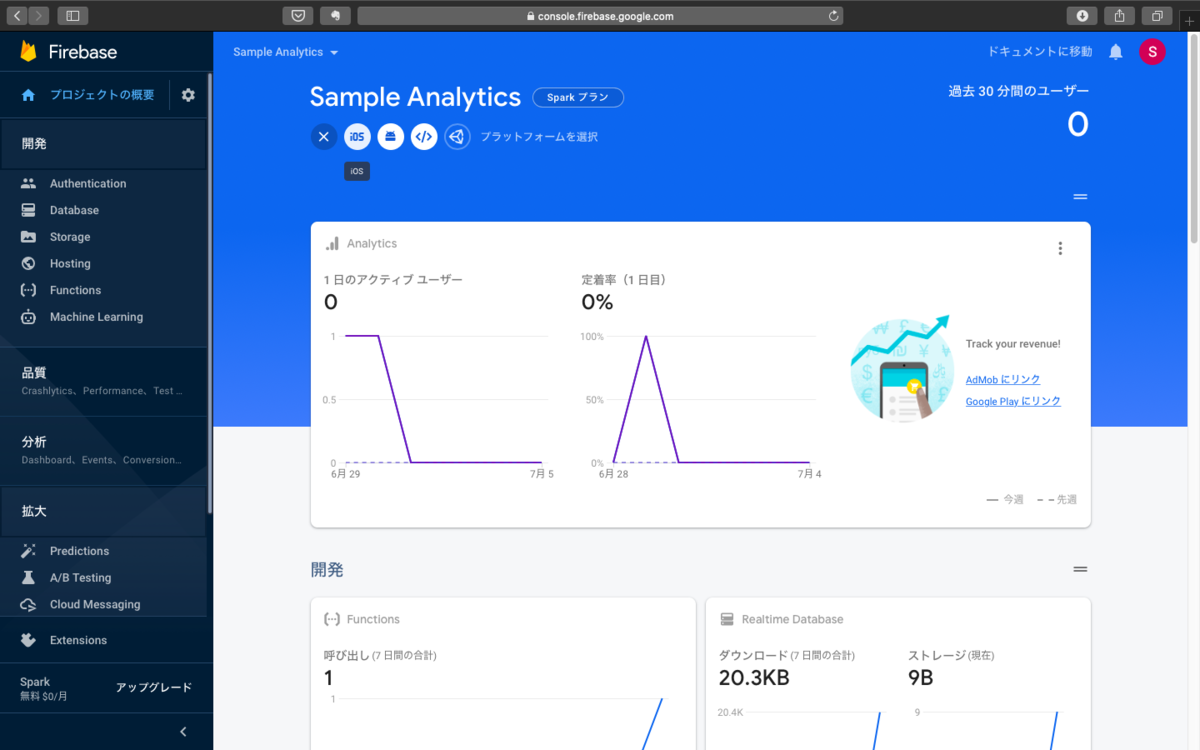Expand the 分析 section

(x=103, y=449)
